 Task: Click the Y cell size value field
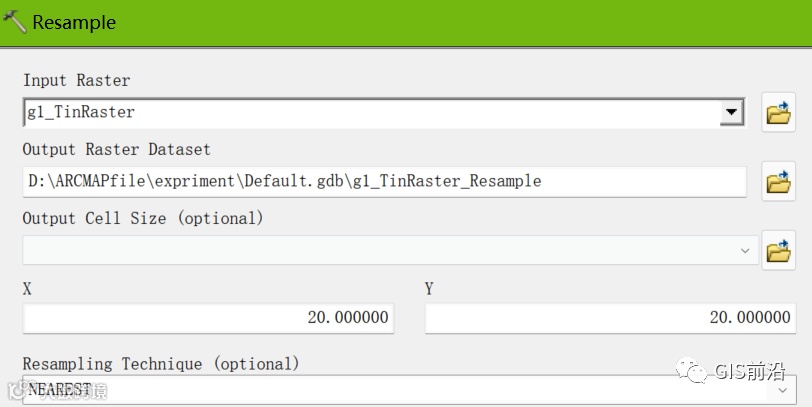610,318
